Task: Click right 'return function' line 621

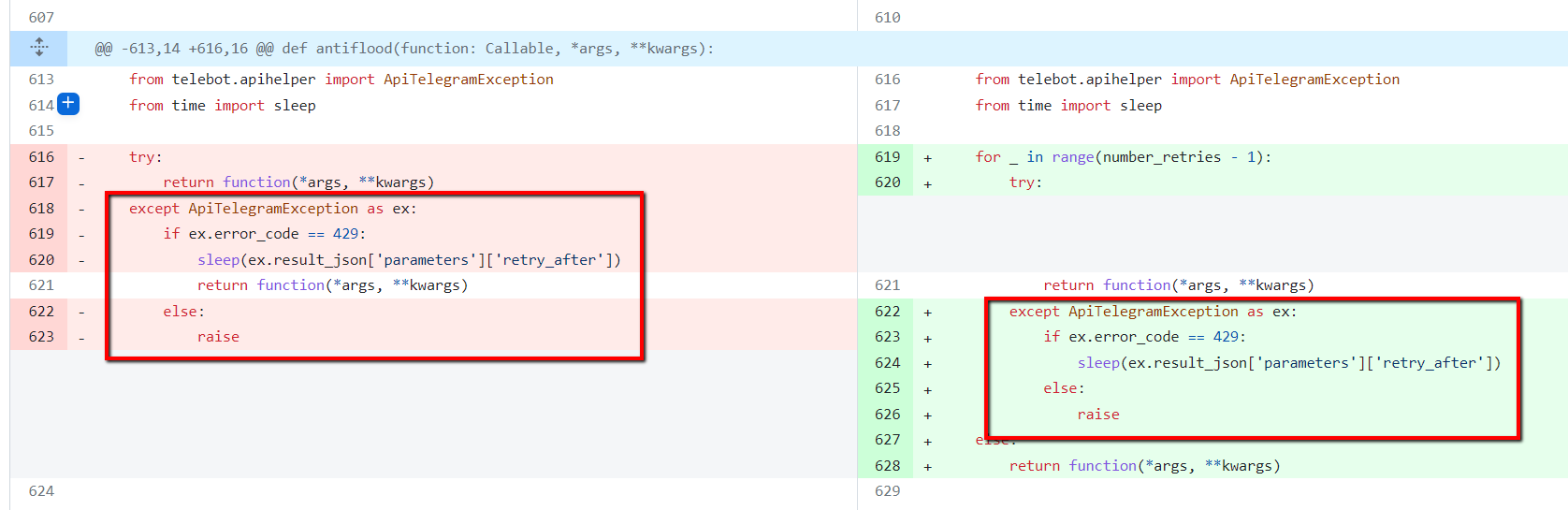Action: click(x=1179, y=285)
